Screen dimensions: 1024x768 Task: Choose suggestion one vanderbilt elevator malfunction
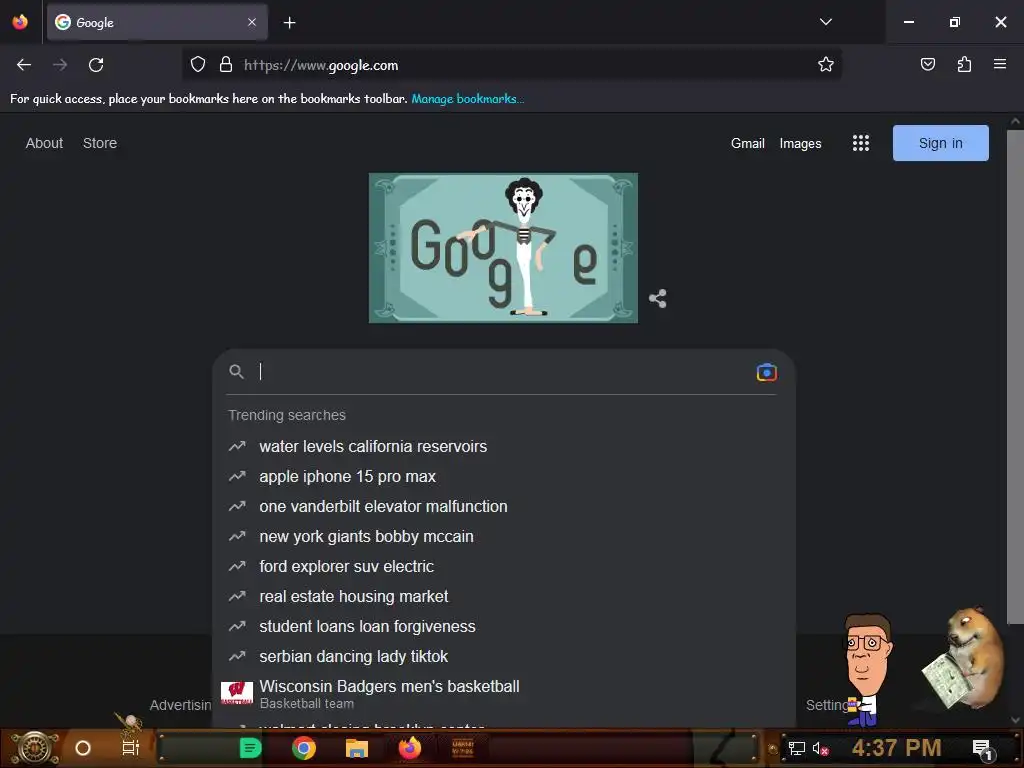coord(504,506)
